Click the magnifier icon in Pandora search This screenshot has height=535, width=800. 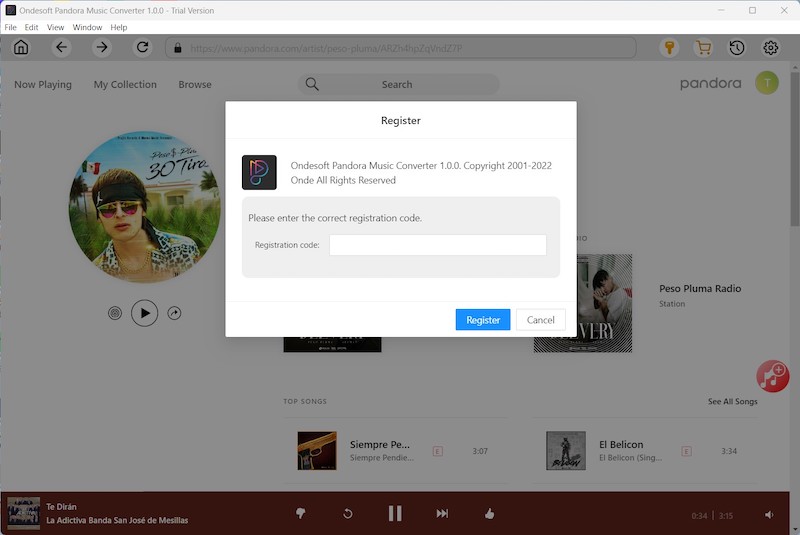tap(312, 84)
